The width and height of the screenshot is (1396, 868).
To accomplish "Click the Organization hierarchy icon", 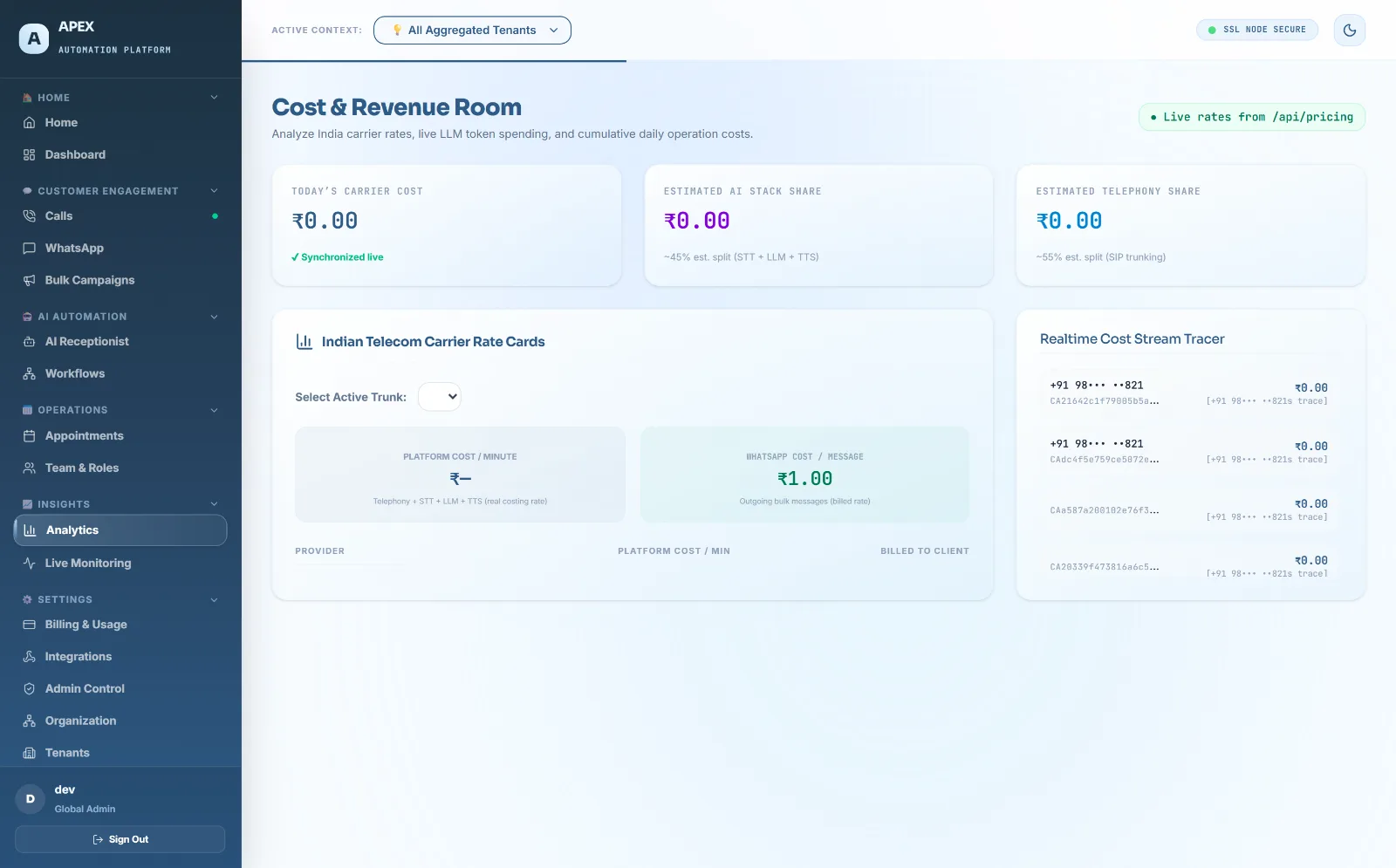I will pyautogui.click(x=29, y=721).
